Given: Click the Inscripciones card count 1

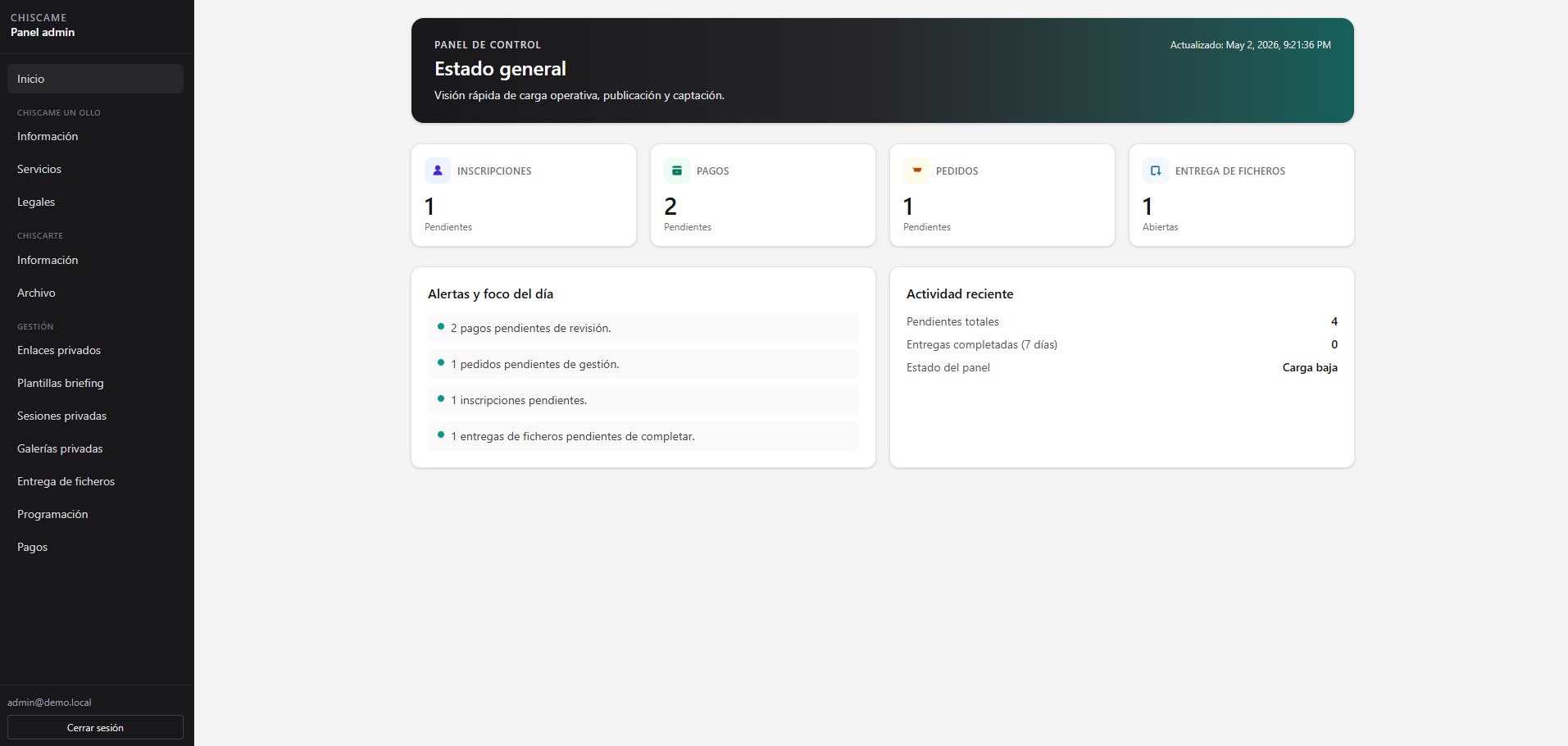Looking at the screenshot, I should click(x=429, y=206).
